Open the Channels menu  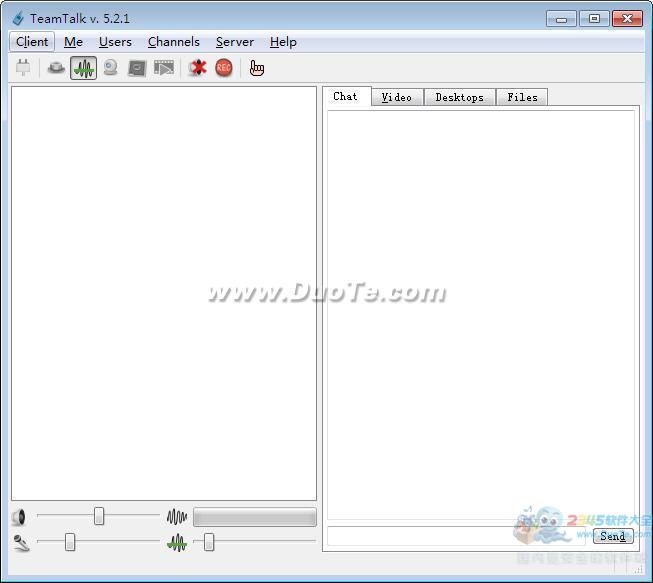(x=174, y=42)
